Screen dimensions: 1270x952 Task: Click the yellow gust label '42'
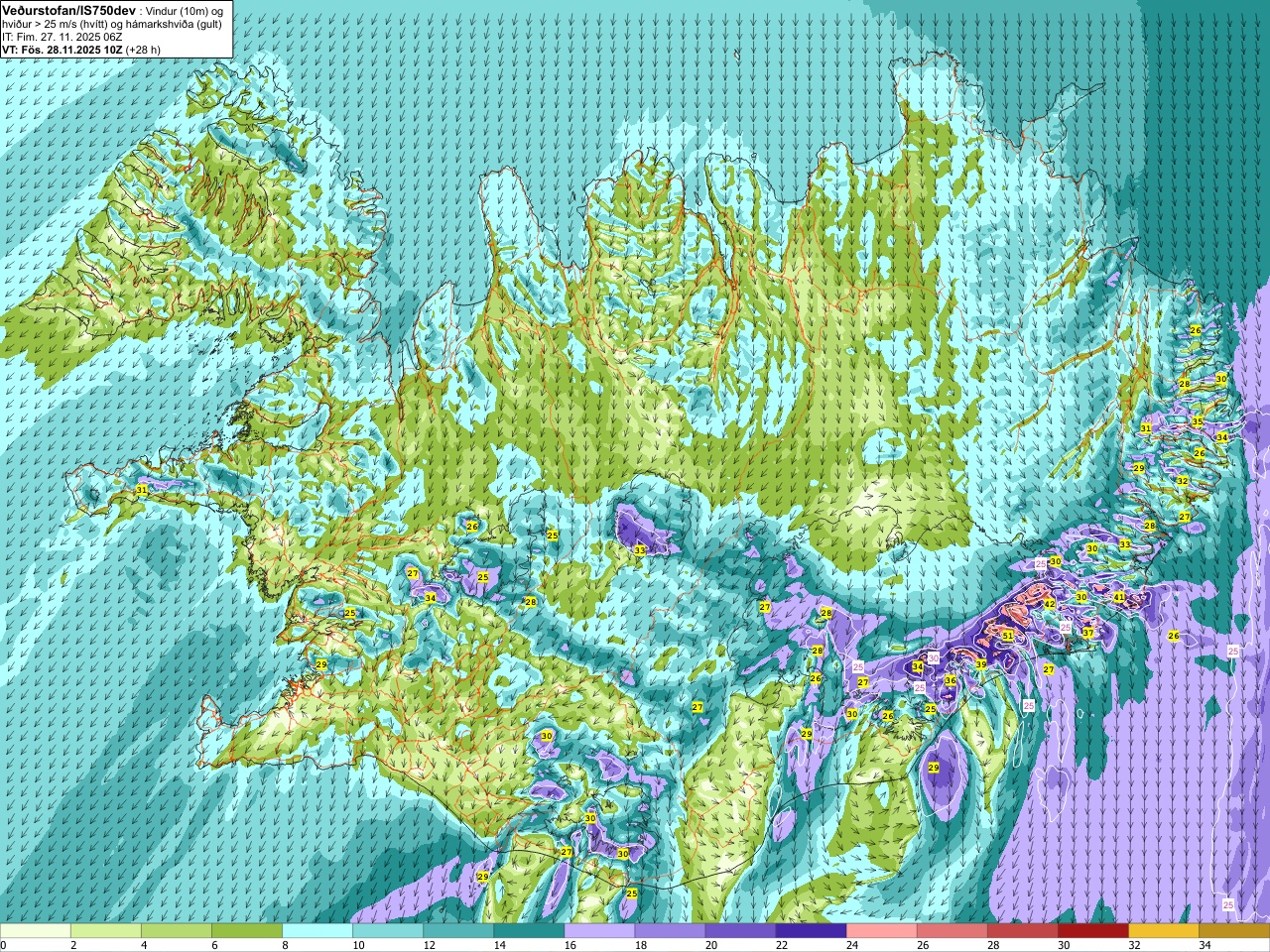1049,603
